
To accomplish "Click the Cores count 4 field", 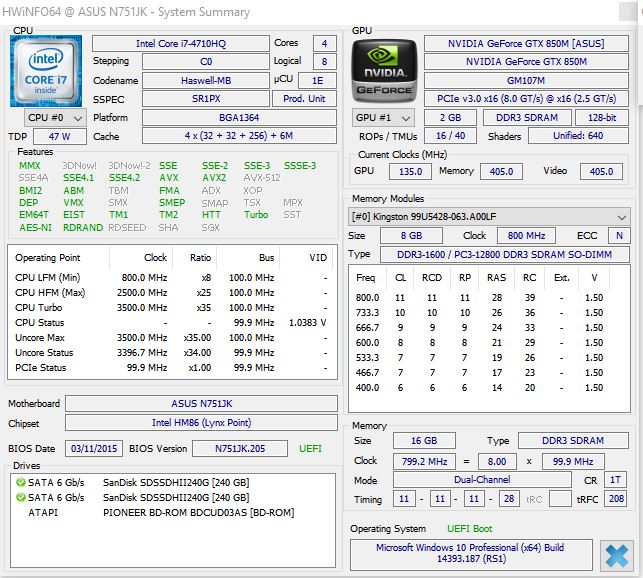I will (x=324, y=43).
